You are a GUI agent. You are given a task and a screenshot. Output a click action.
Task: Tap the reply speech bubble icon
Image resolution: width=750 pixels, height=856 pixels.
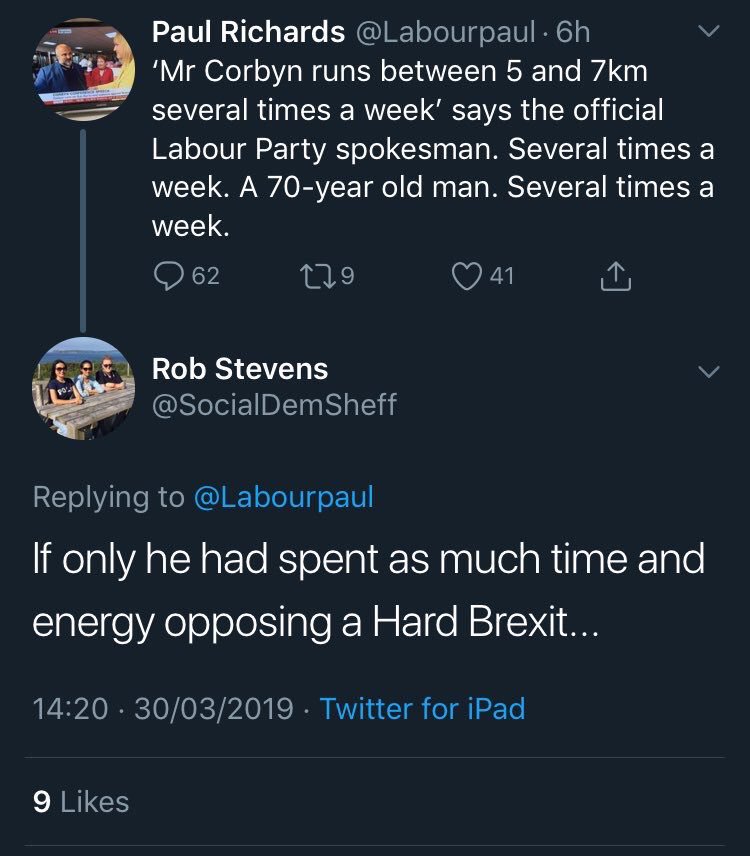coord(166,275)
